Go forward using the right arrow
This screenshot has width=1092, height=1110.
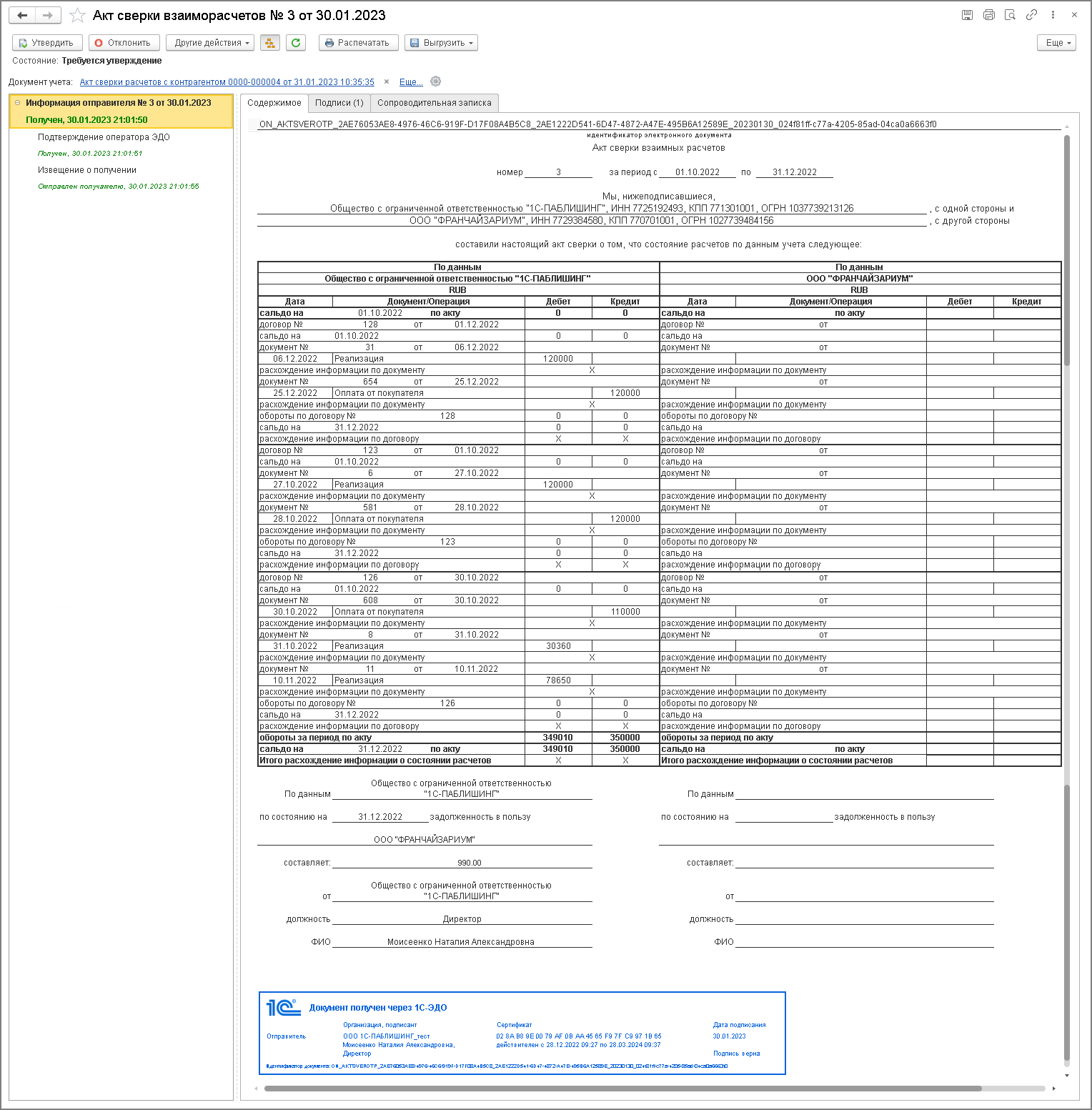pos(48,15)
